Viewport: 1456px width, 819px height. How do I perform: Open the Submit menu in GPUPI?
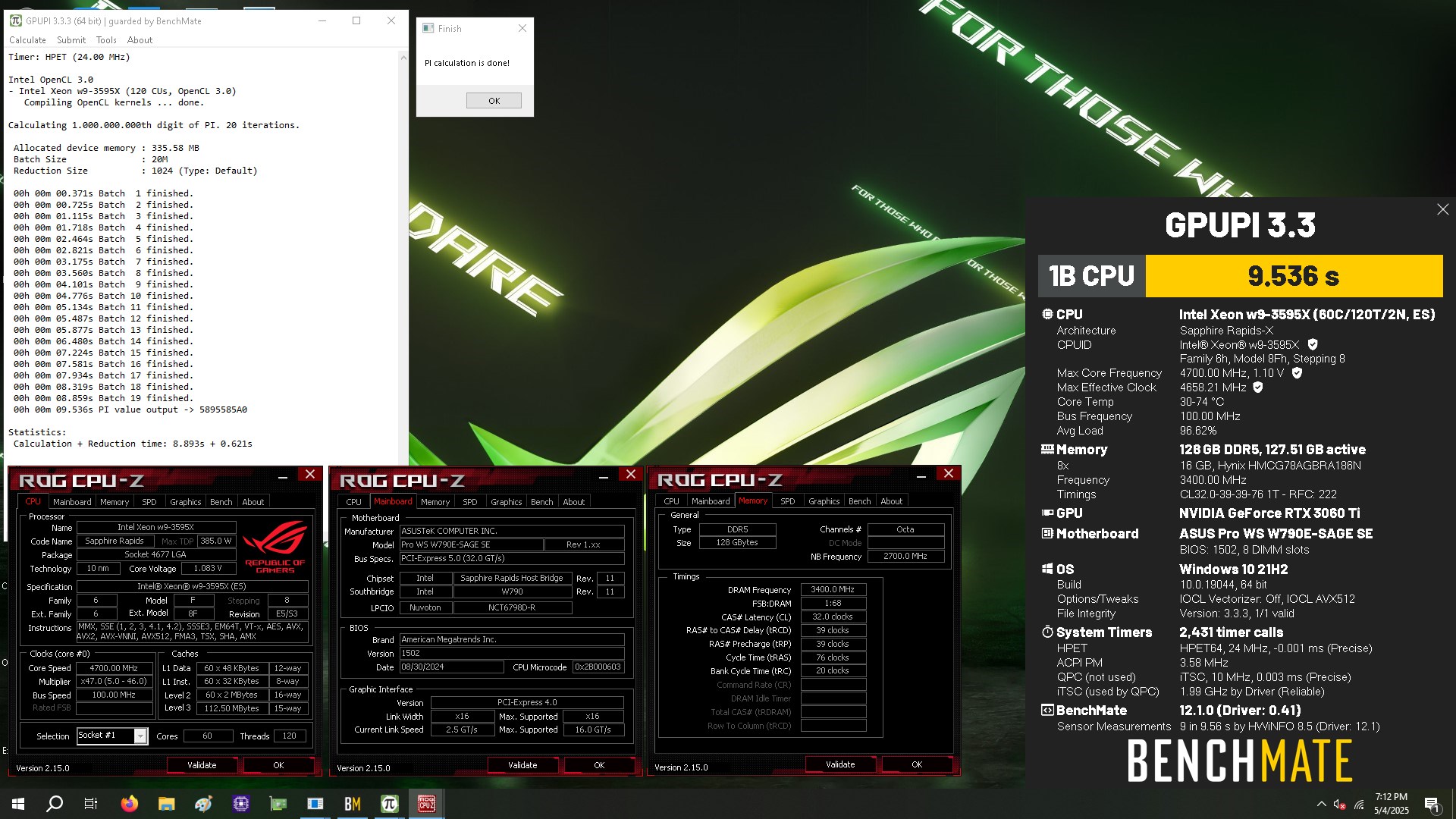71,40
